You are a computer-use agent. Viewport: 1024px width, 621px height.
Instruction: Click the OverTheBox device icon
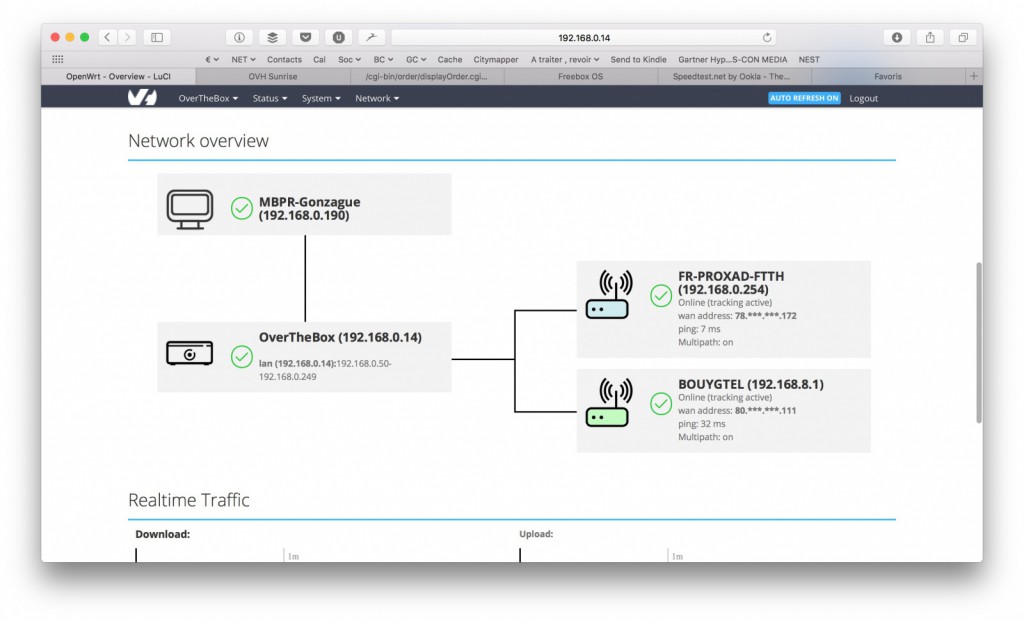click(x=189, y=353)
